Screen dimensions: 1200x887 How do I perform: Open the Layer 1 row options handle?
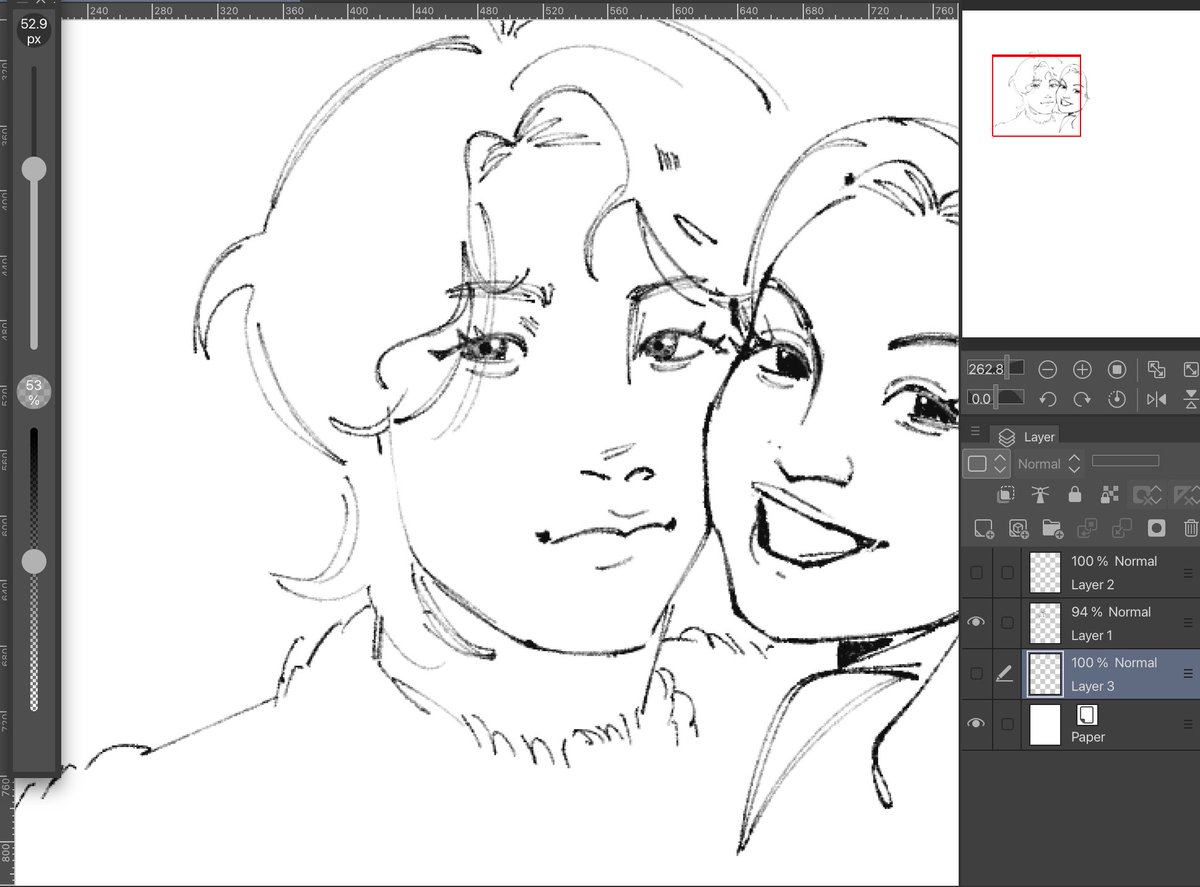point(1188,624)
